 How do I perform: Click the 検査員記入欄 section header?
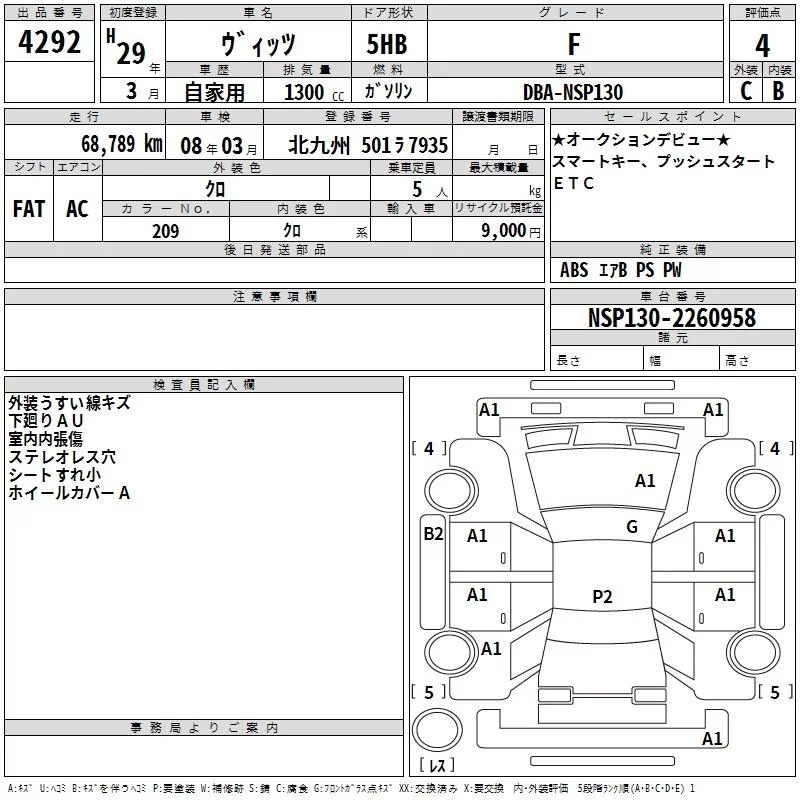coord(204,385)
